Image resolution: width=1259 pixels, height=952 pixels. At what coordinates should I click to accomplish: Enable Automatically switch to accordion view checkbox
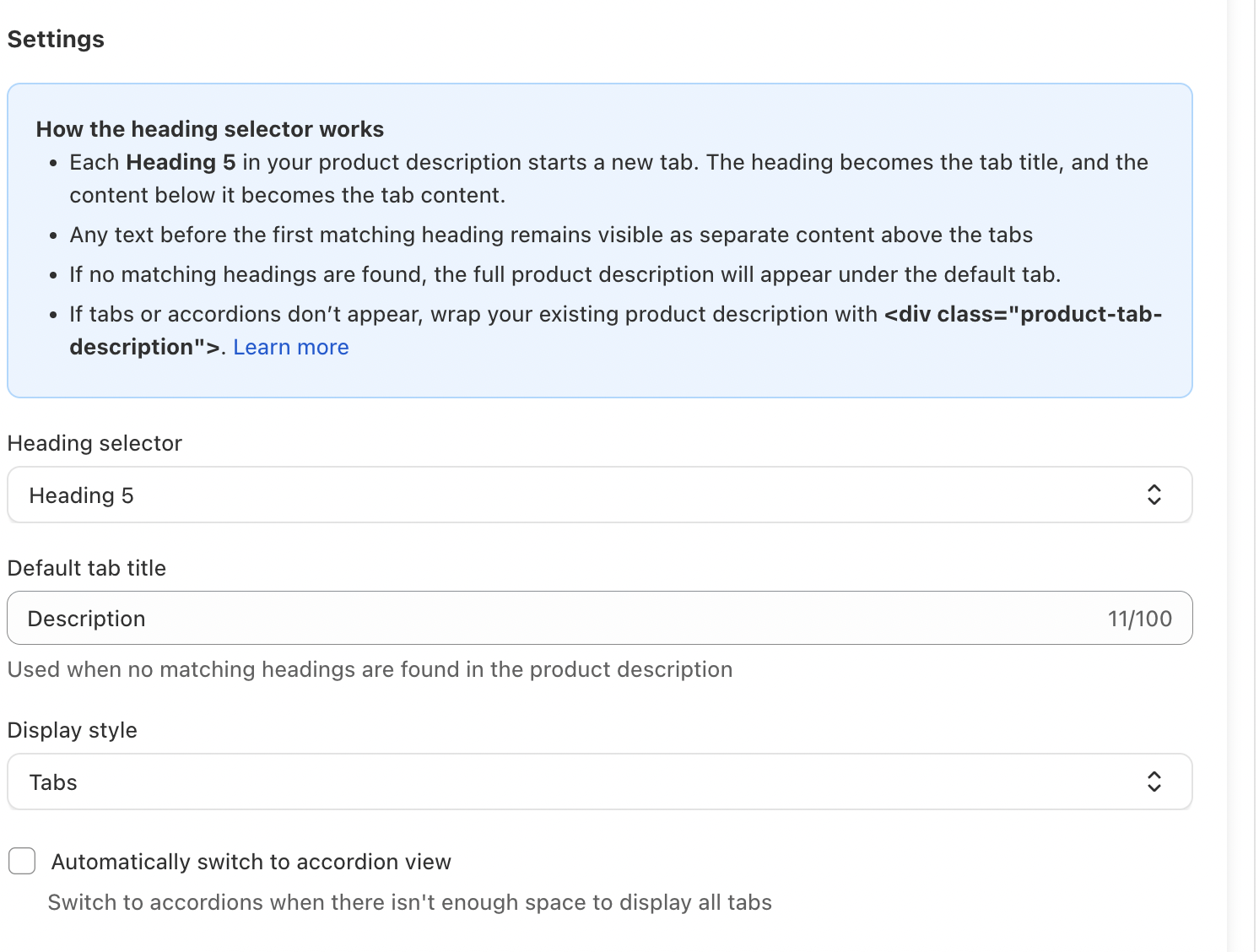pos(22,861)
